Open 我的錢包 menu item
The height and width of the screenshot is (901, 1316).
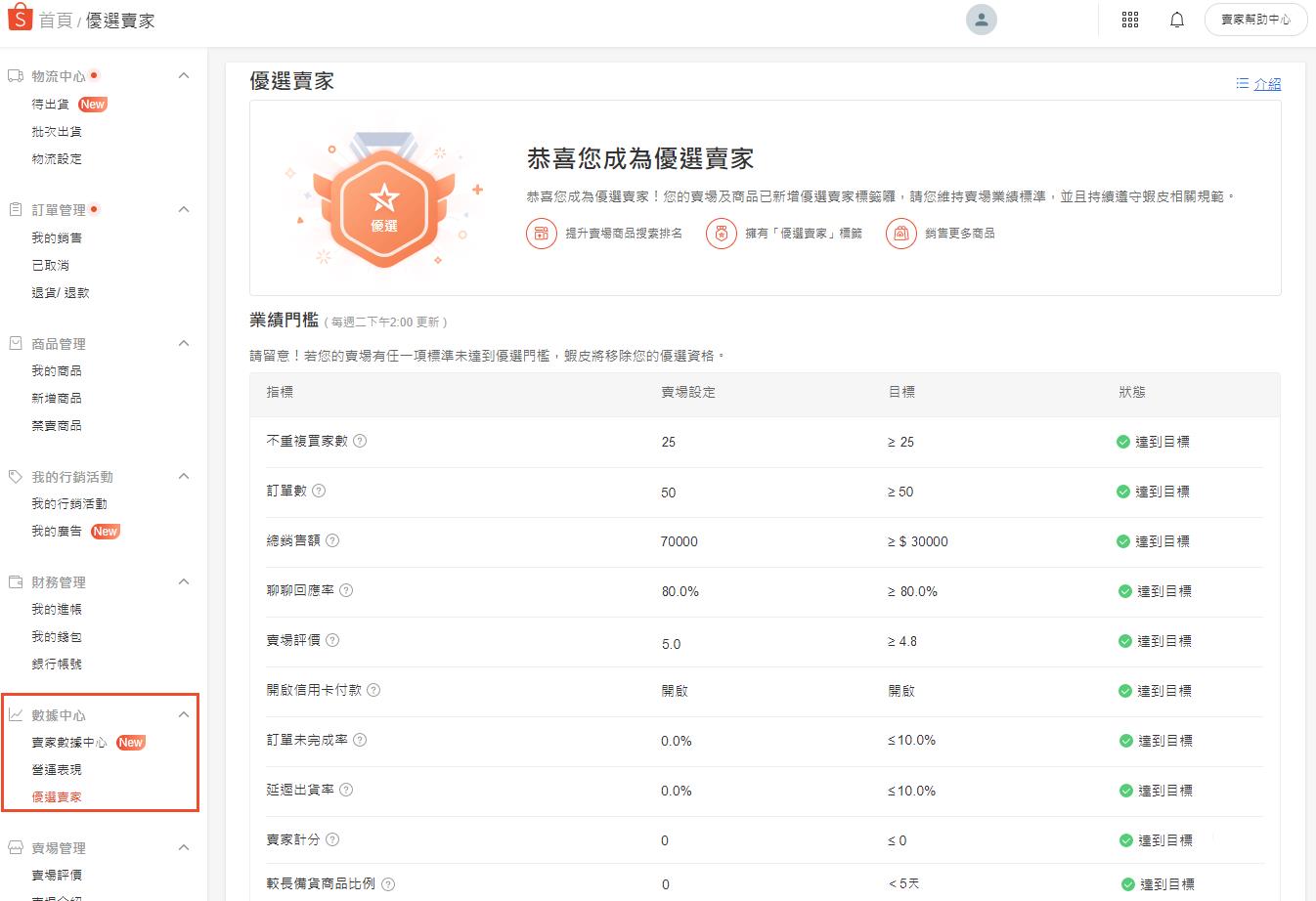[57, 637]
